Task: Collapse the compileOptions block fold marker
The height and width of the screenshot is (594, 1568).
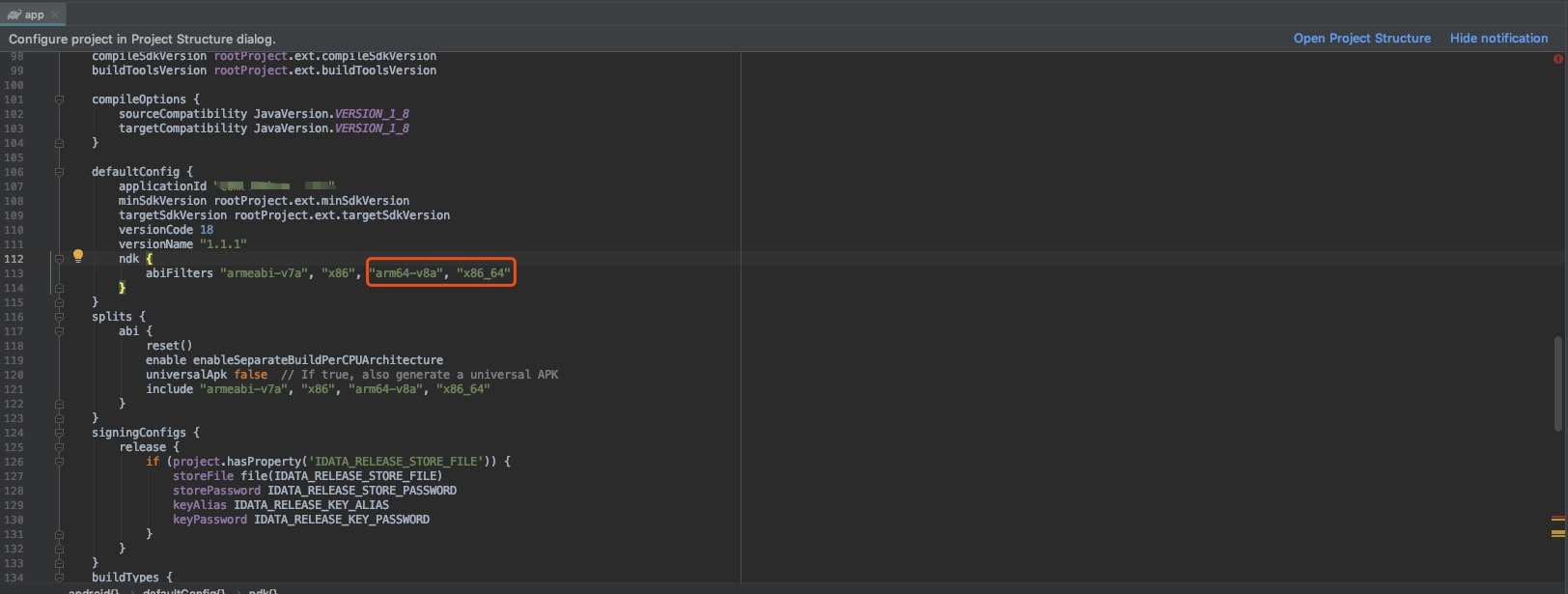Action: coord(59,99)
